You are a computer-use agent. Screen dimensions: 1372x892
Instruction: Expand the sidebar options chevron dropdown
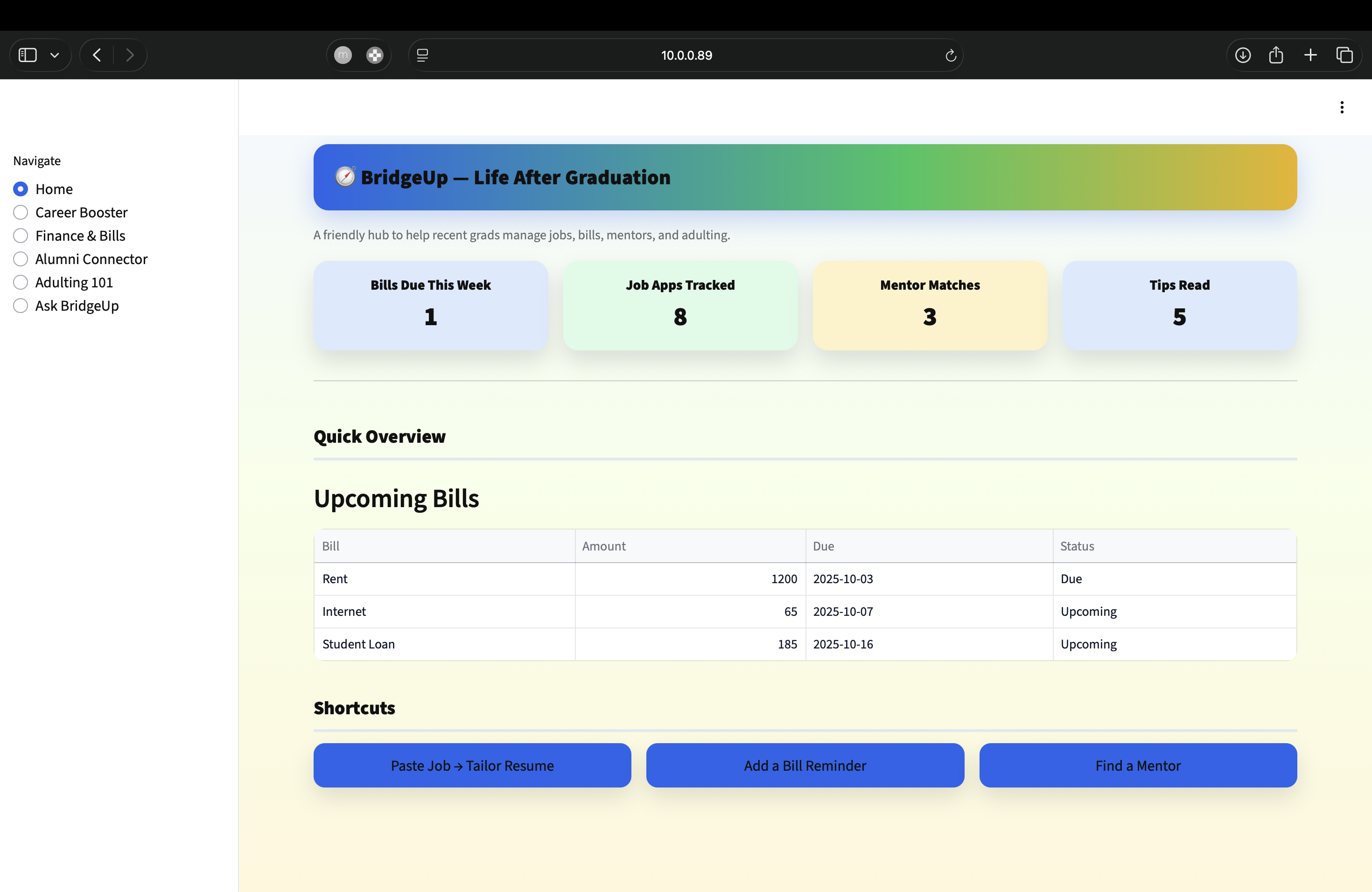pos(55,56)
